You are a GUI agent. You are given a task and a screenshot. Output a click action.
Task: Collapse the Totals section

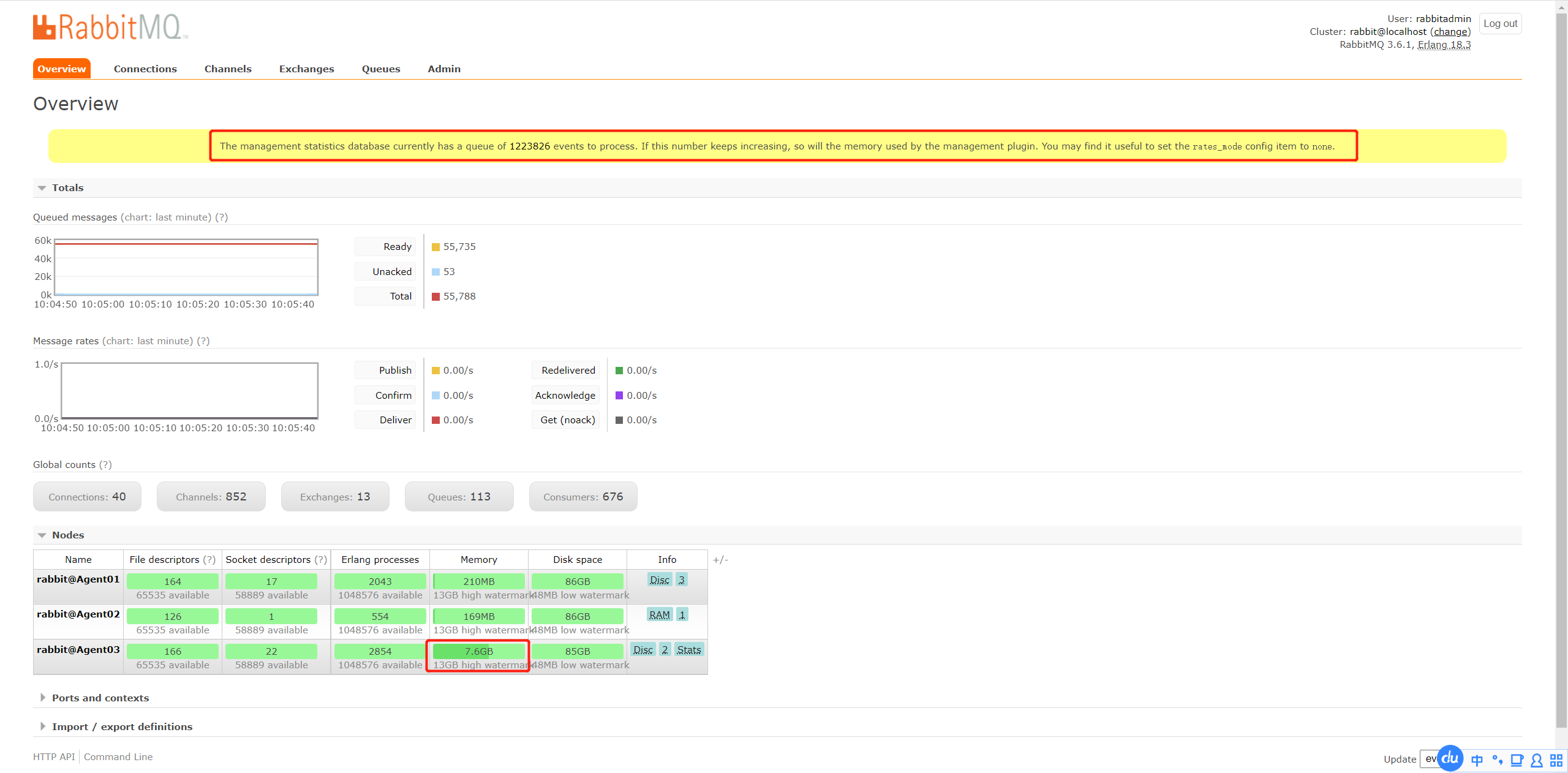coord(67,188)
